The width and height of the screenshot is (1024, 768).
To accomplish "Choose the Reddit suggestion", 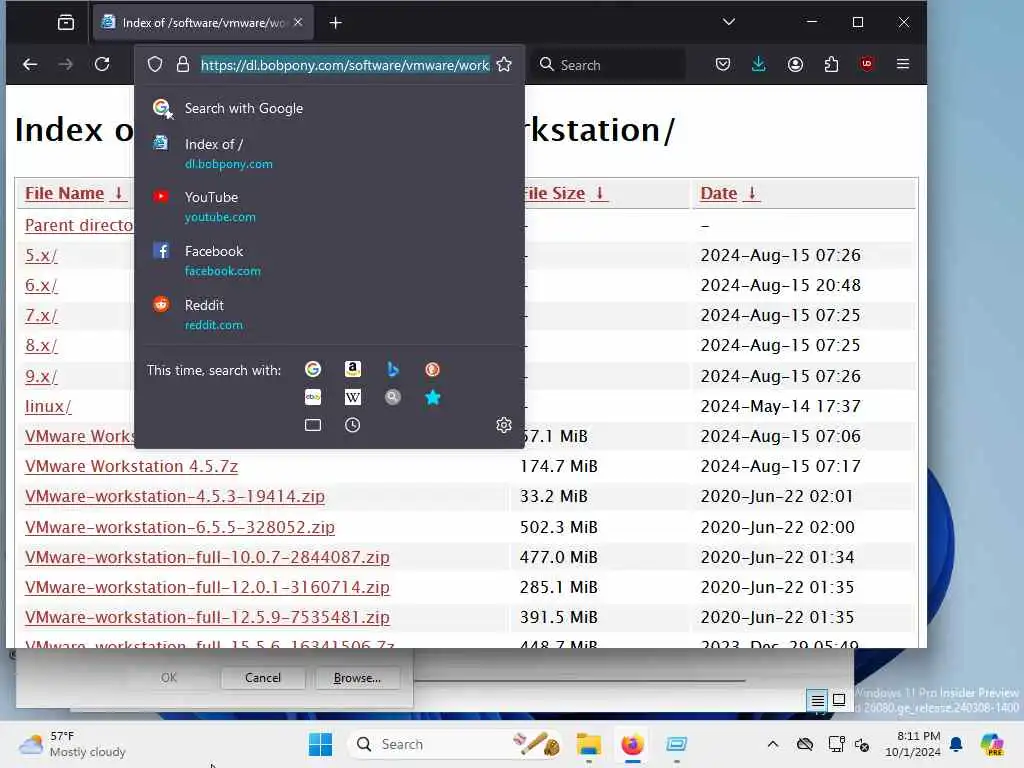I will (x=329, y=315).
